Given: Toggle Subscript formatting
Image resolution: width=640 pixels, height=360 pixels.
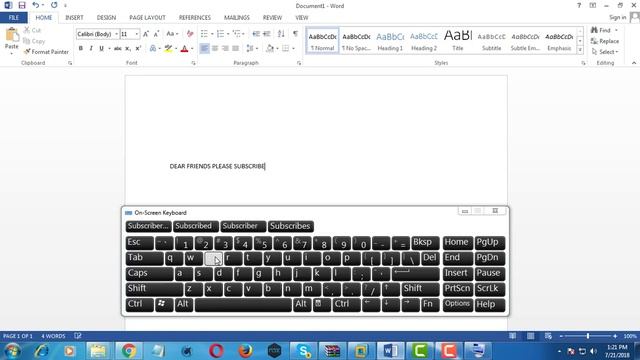Looking at the screenshot, I should (x=128, y=49).
